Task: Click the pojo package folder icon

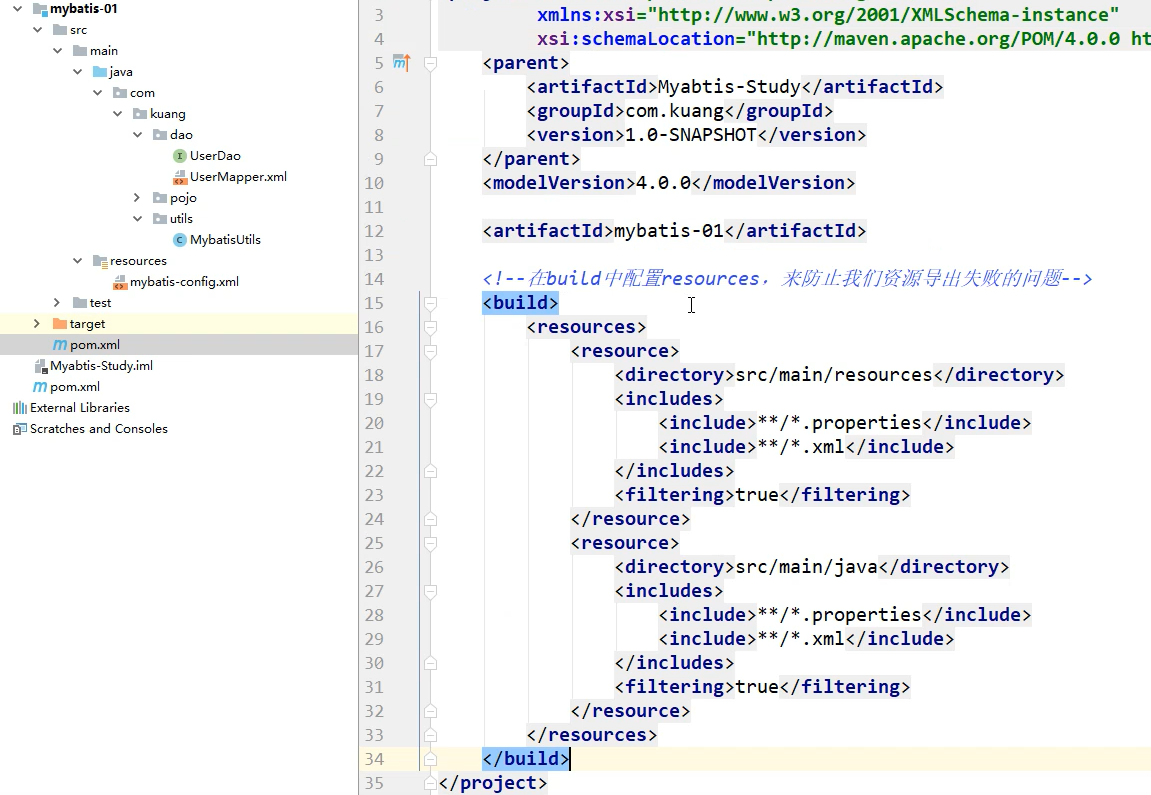Action: pos(160,197)
